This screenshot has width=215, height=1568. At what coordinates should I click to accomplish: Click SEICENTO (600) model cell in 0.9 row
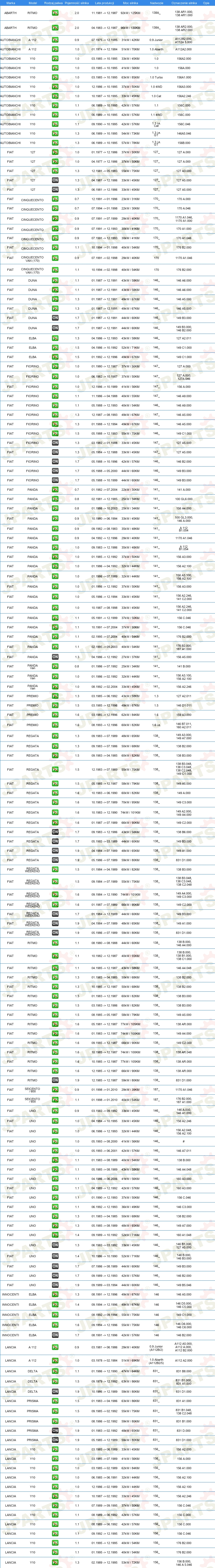tap(32, 1090)
